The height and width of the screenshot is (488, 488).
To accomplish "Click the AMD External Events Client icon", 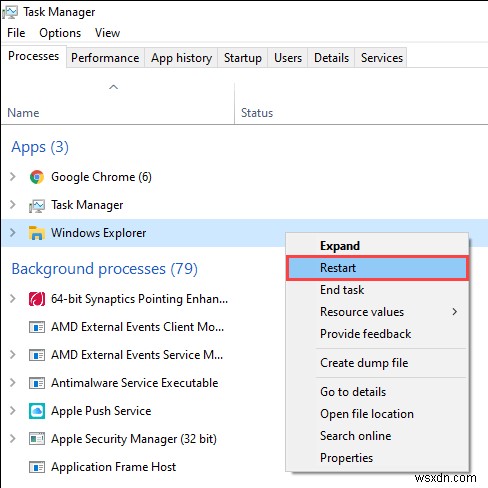I will [x=37, y=327].
